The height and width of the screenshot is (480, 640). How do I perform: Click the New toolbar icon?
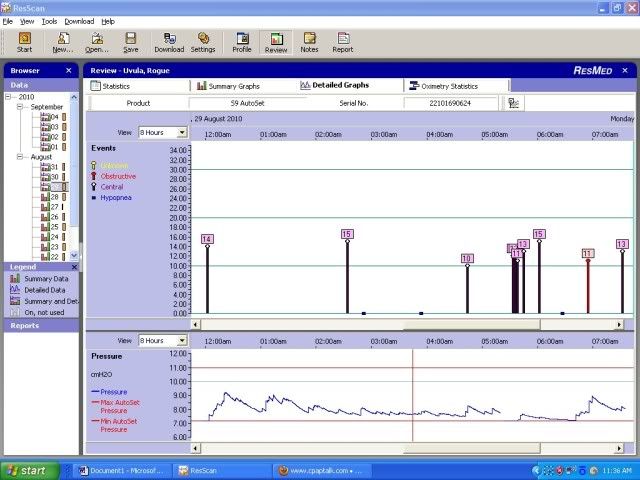click(x=62, y=41)
